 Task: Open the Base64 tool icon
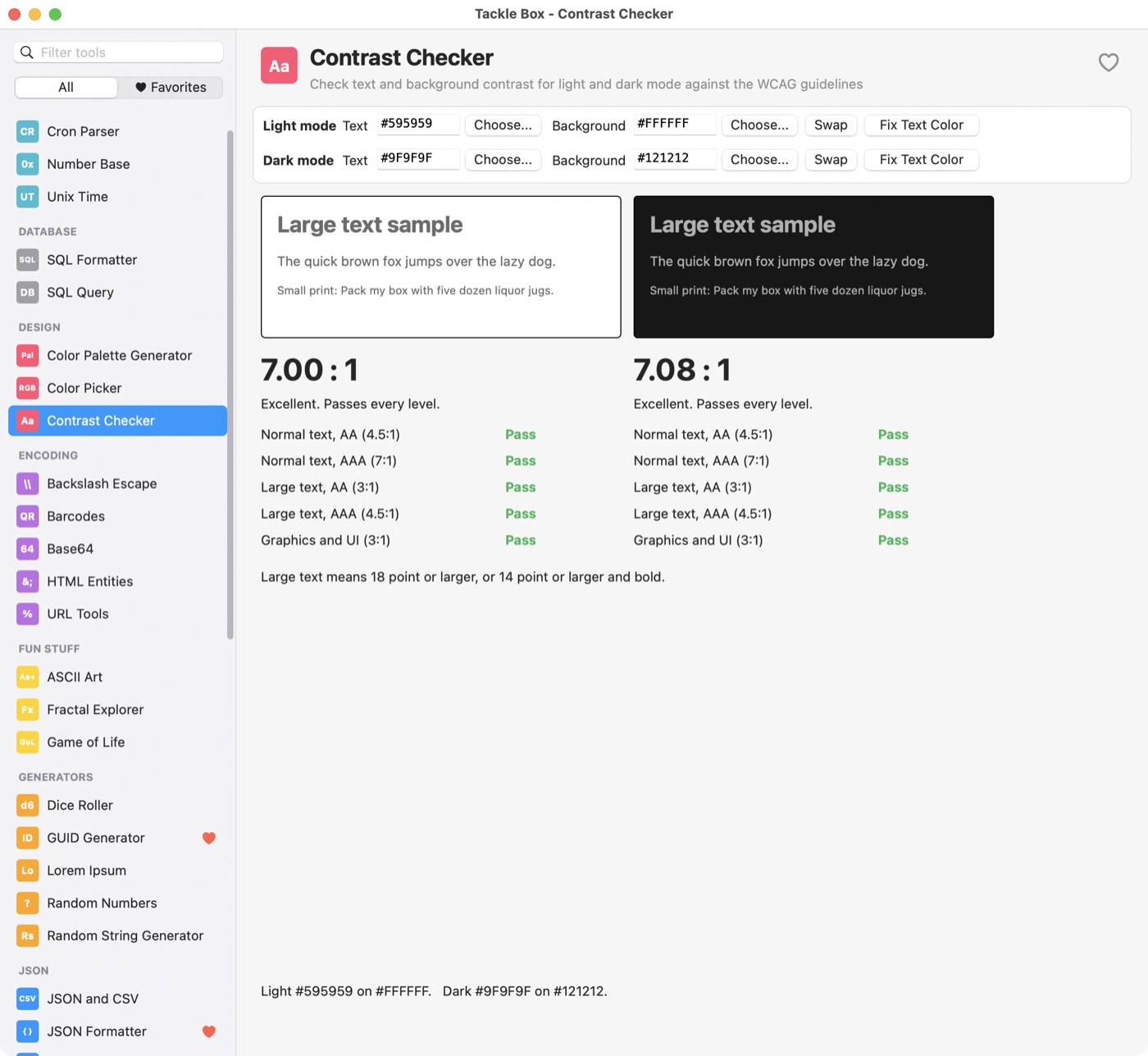coord(27,549)
